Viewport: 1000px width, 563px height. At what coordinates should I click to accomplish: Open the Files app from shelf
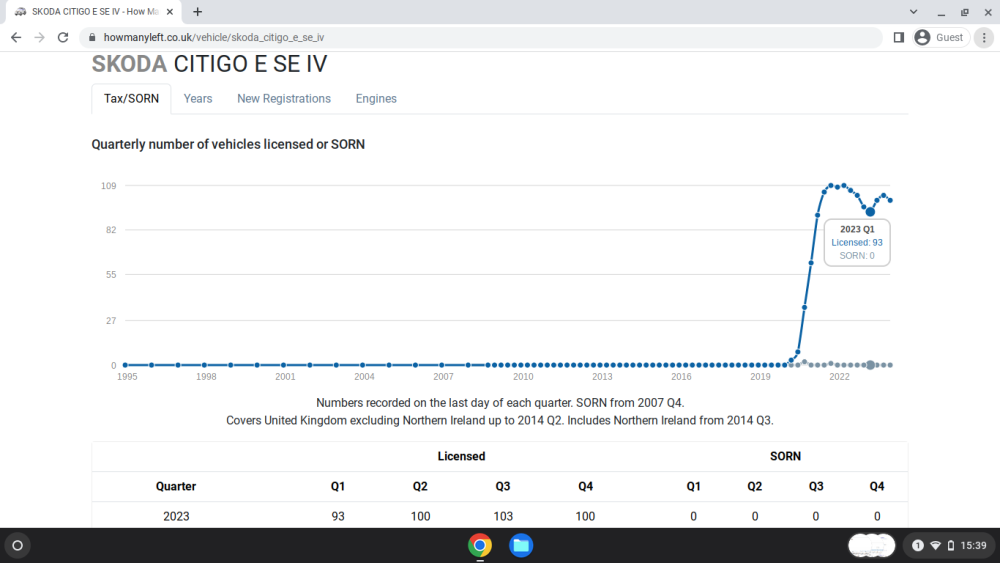[x=521, y=546]
